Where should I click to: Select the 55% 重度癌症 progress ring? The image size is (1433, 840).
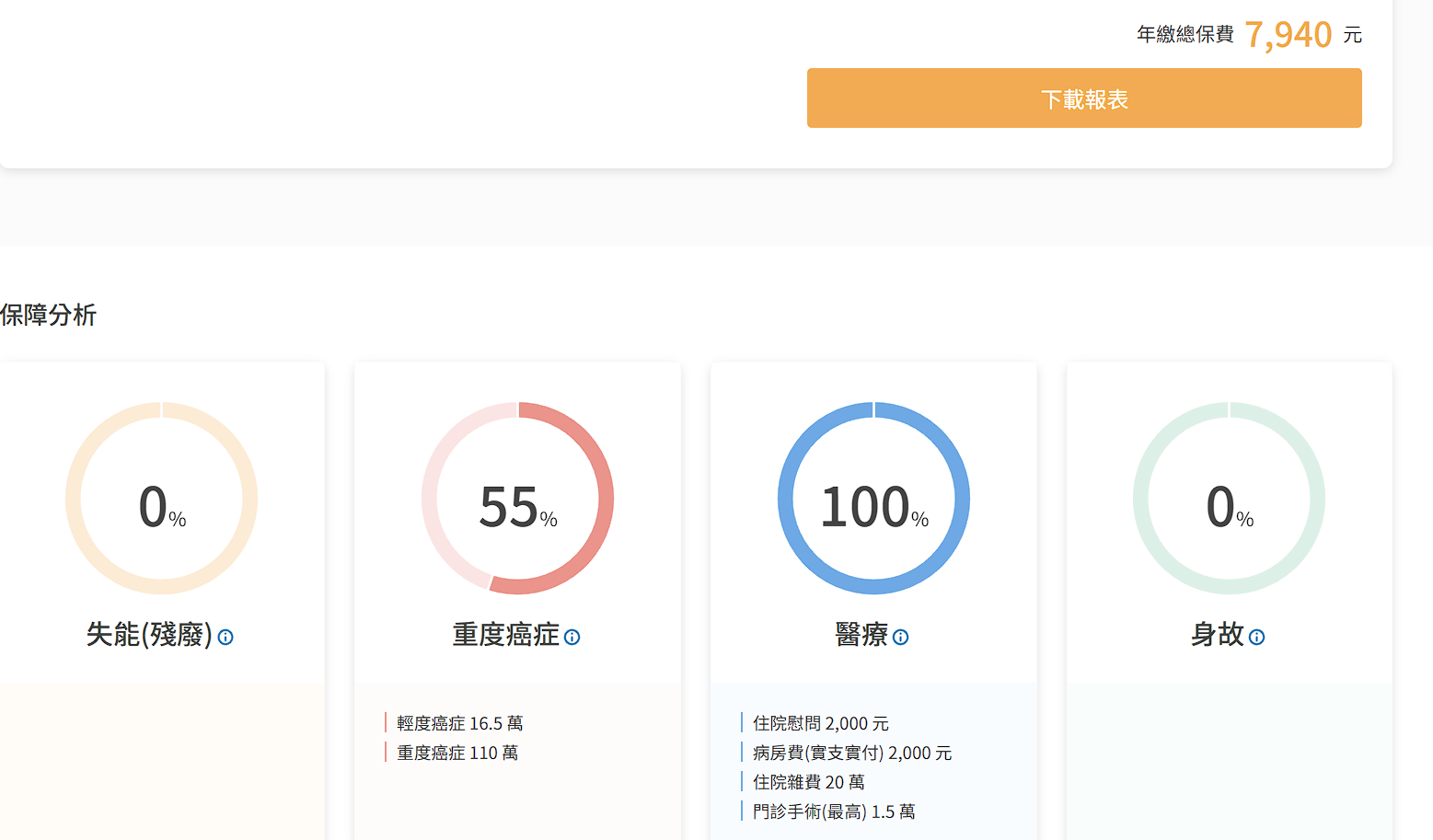[517, 498]
